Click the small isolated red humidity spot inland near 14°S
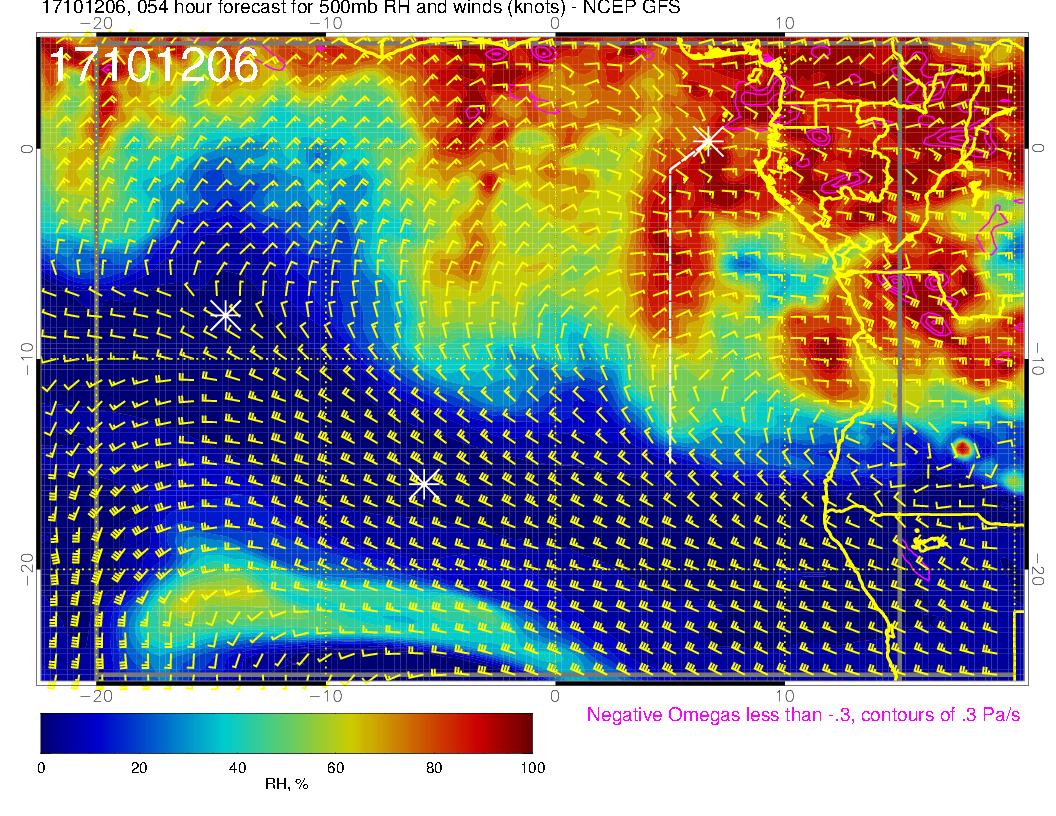The width and height of the screenshot is (1056, 816). click(x=962, y=448)
